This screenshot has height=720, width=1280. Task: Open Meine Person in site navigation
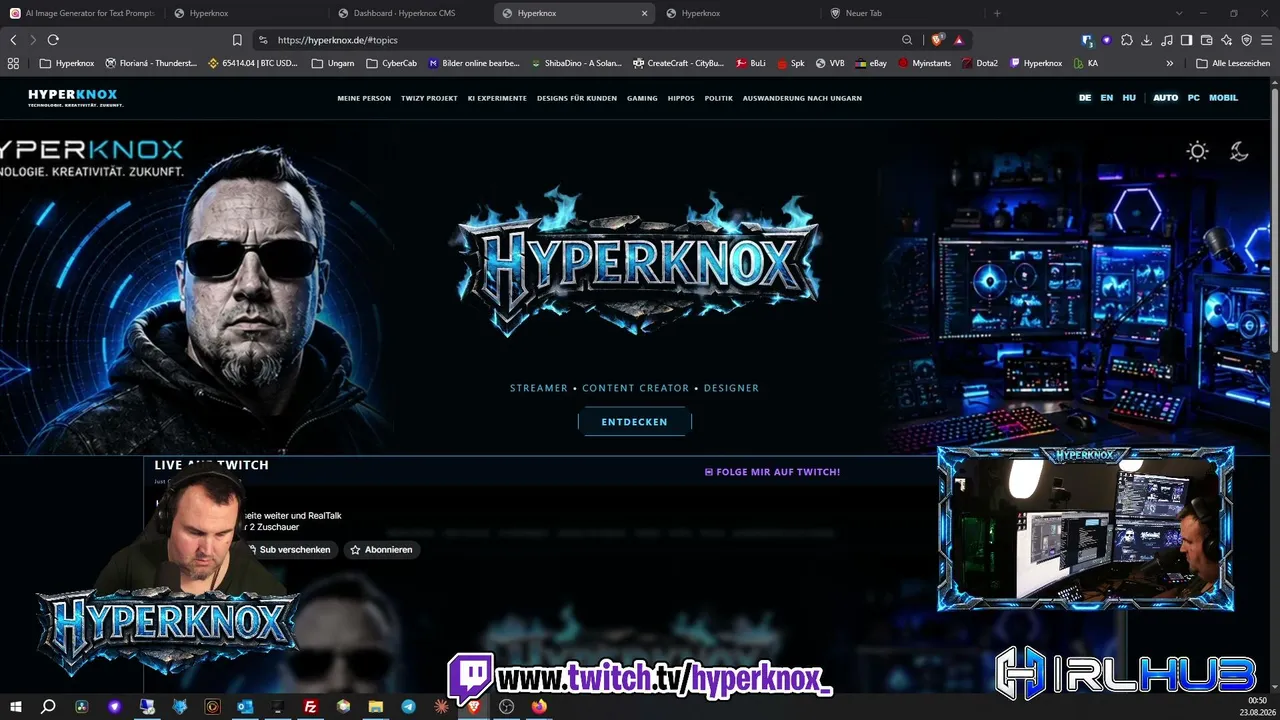(364, 98)
